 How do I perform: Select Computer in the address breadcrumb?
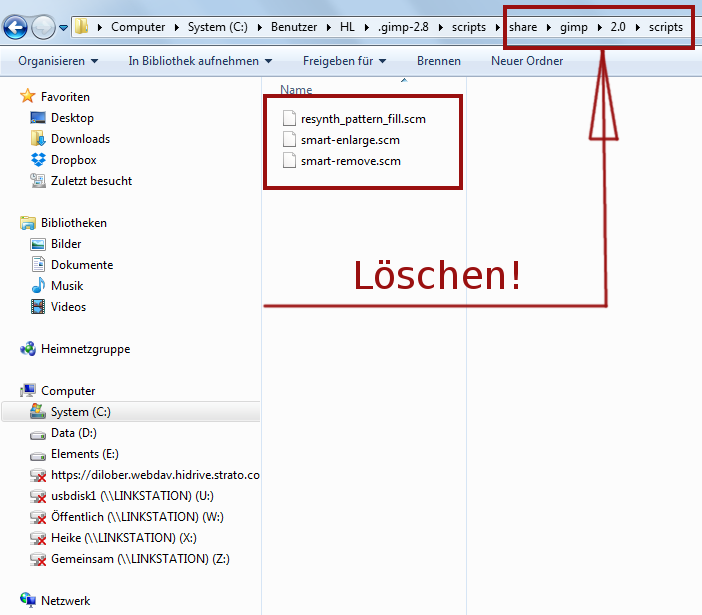tap(138, 27)
